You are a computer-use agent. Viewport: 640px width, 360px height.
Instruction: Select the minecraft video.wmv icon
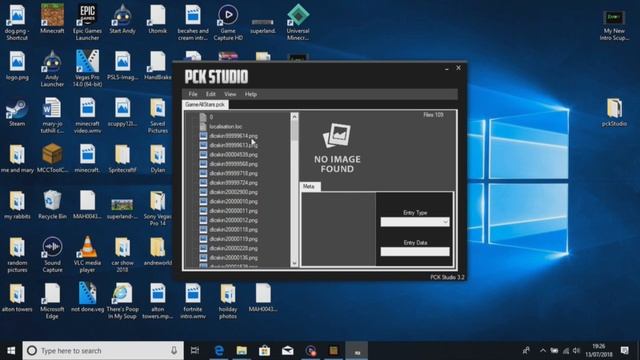click(87, 115)
